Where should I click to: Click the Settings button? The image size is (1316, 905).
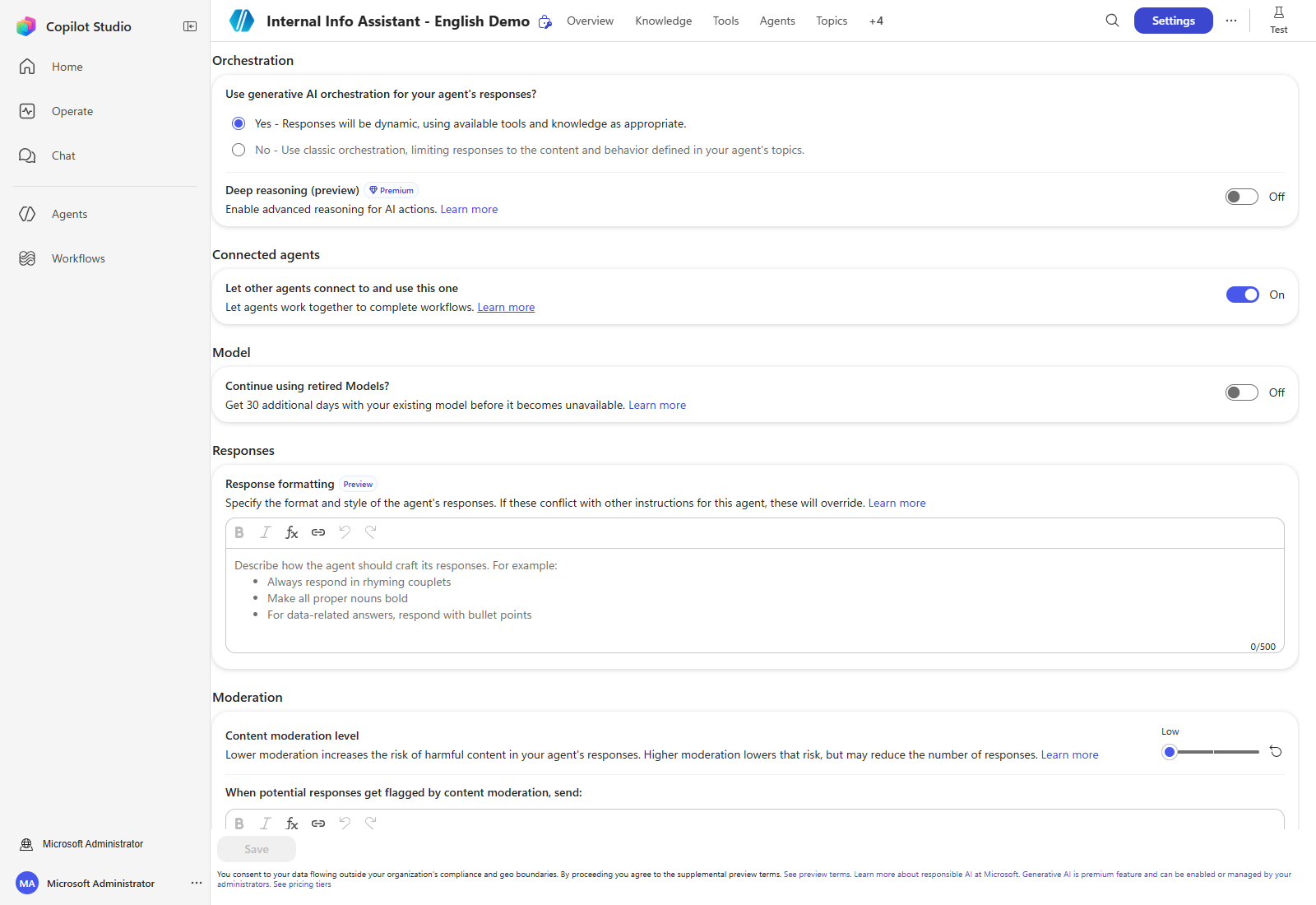click(1173, 21)
